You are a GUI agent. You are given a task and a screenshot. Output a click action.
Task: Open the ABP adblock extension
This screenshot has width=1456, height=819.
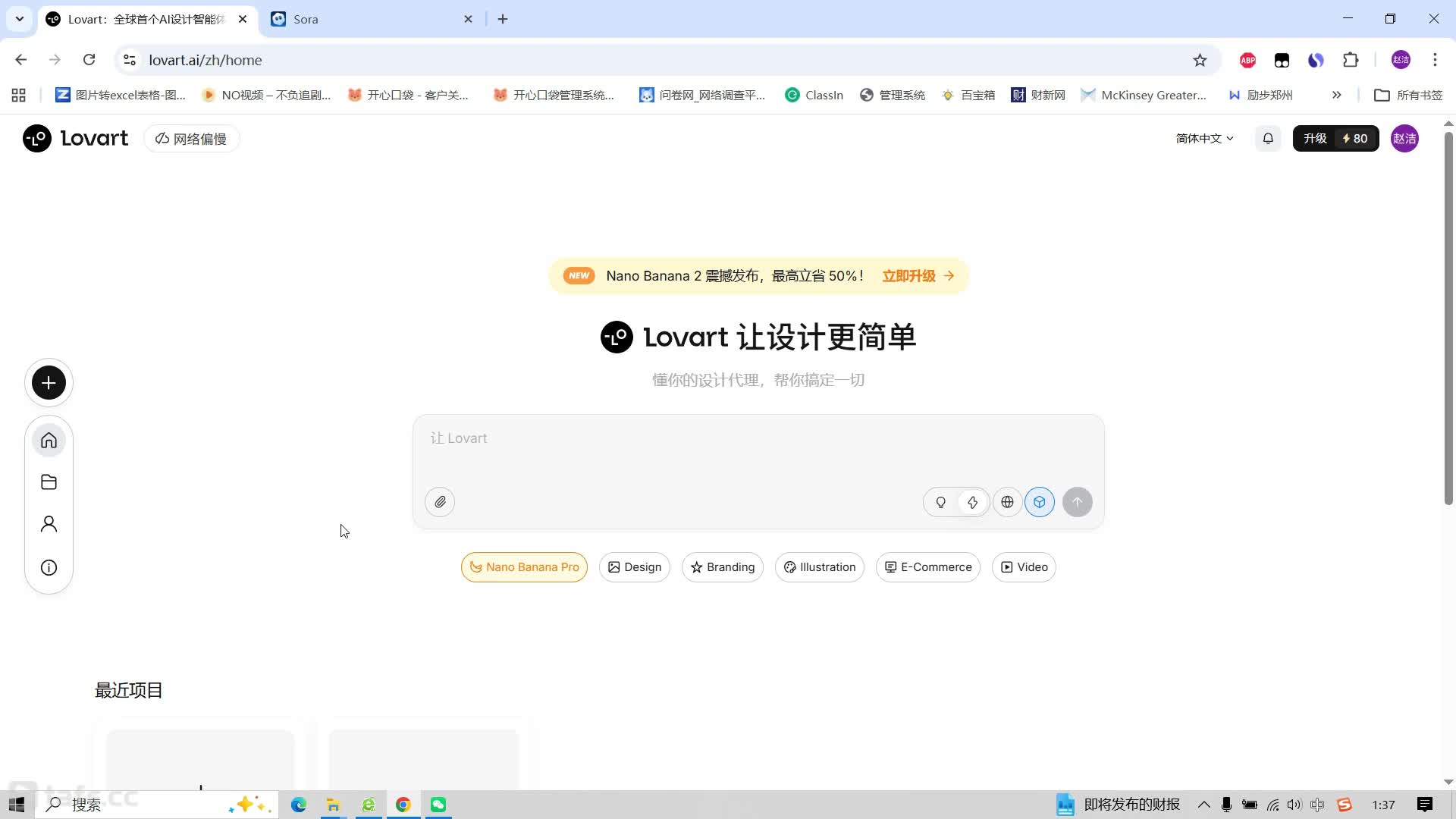(x=1247, y=60)
